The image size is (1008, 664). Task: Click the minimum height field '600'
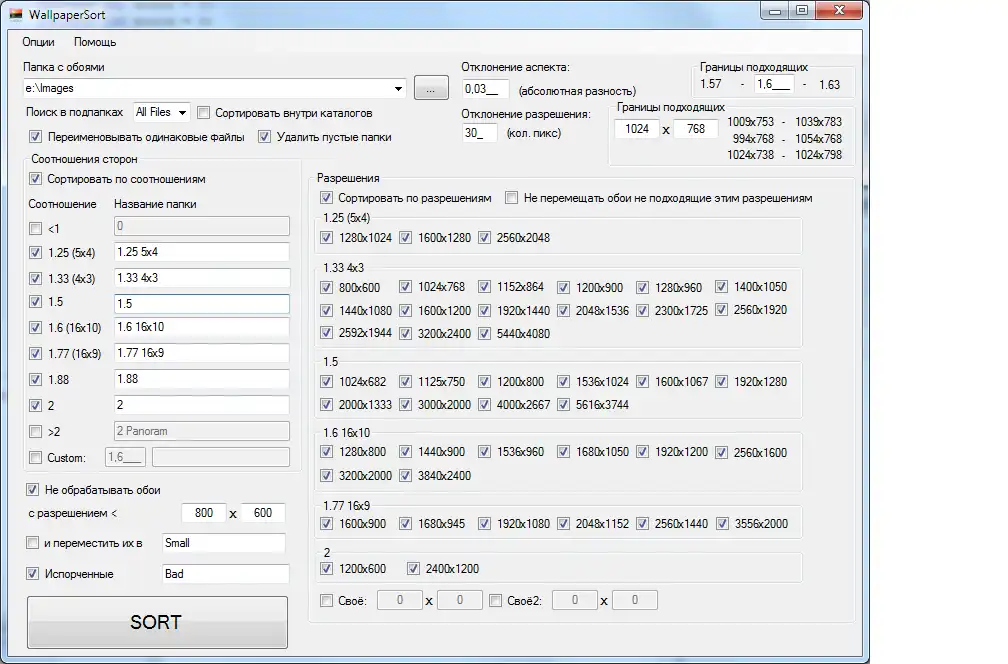click(263, 513)
